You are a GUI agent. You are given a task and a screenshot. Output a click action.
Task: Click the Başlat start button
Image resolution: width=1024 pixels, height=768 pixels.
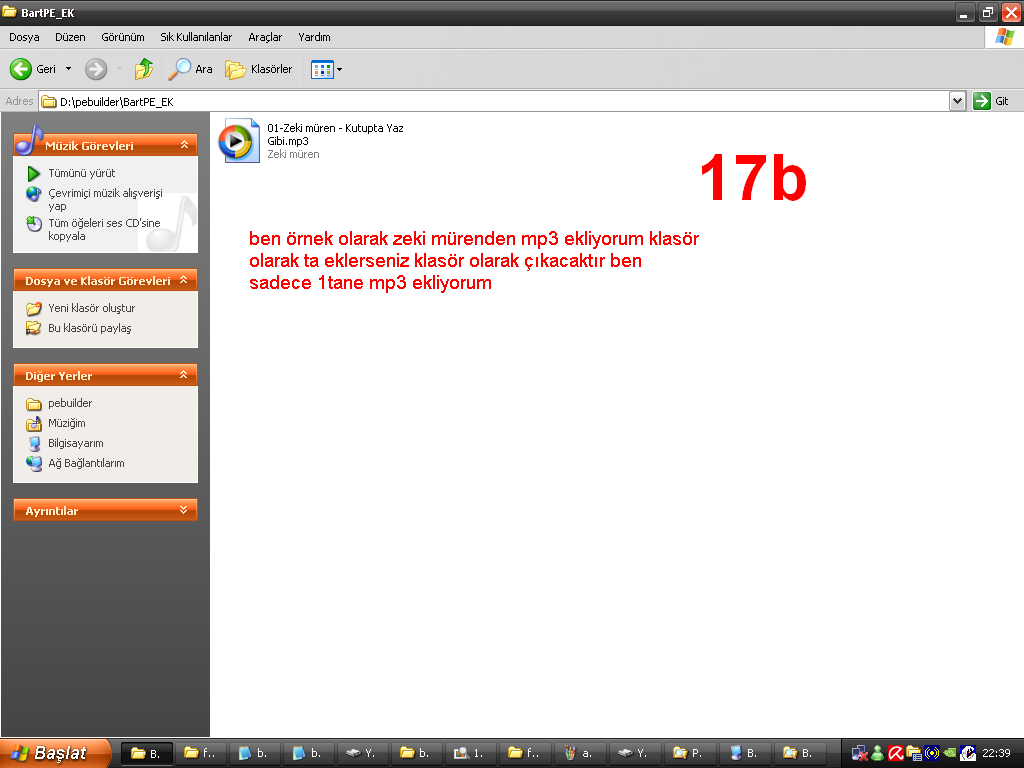[x=55, y=753]
